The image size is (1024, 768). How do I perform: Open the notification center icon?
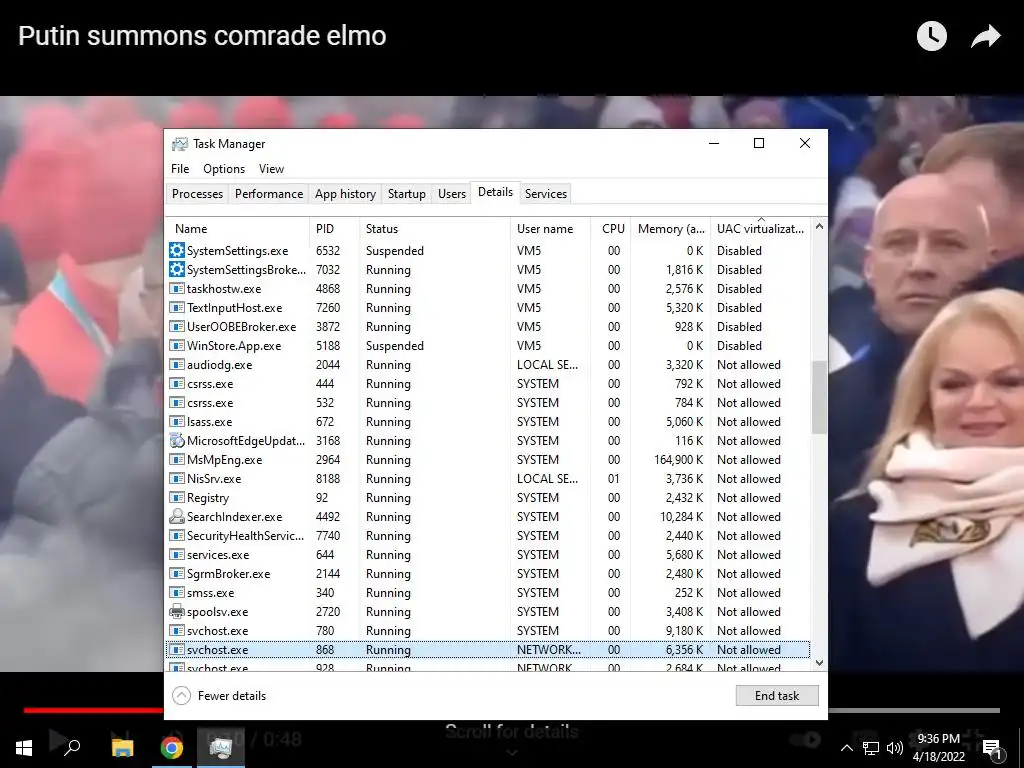tap(993, 750)
